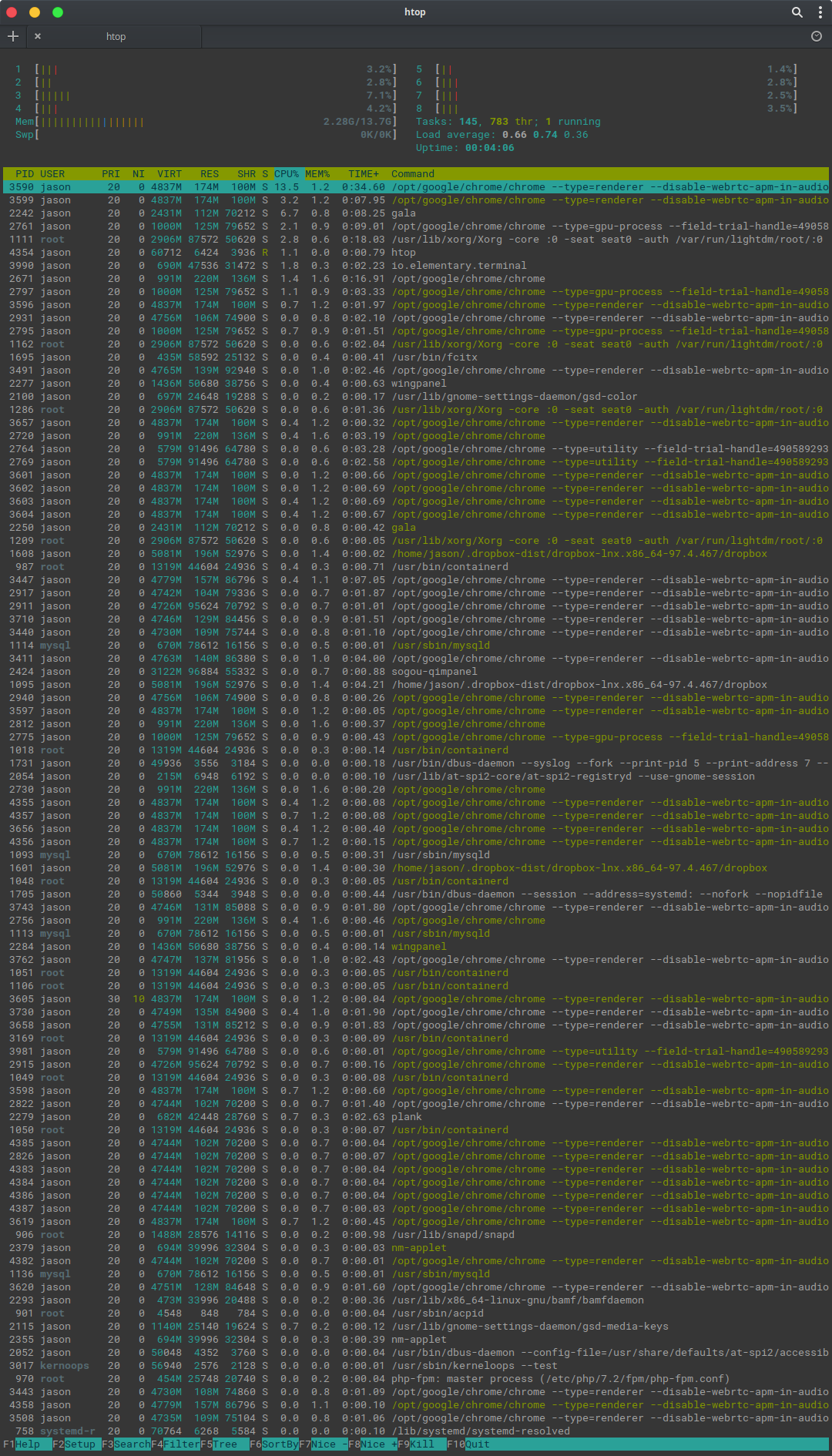832x1456 pixels.
Task: Select the io.elementary.terminal process row
Action: pos(416,266)
